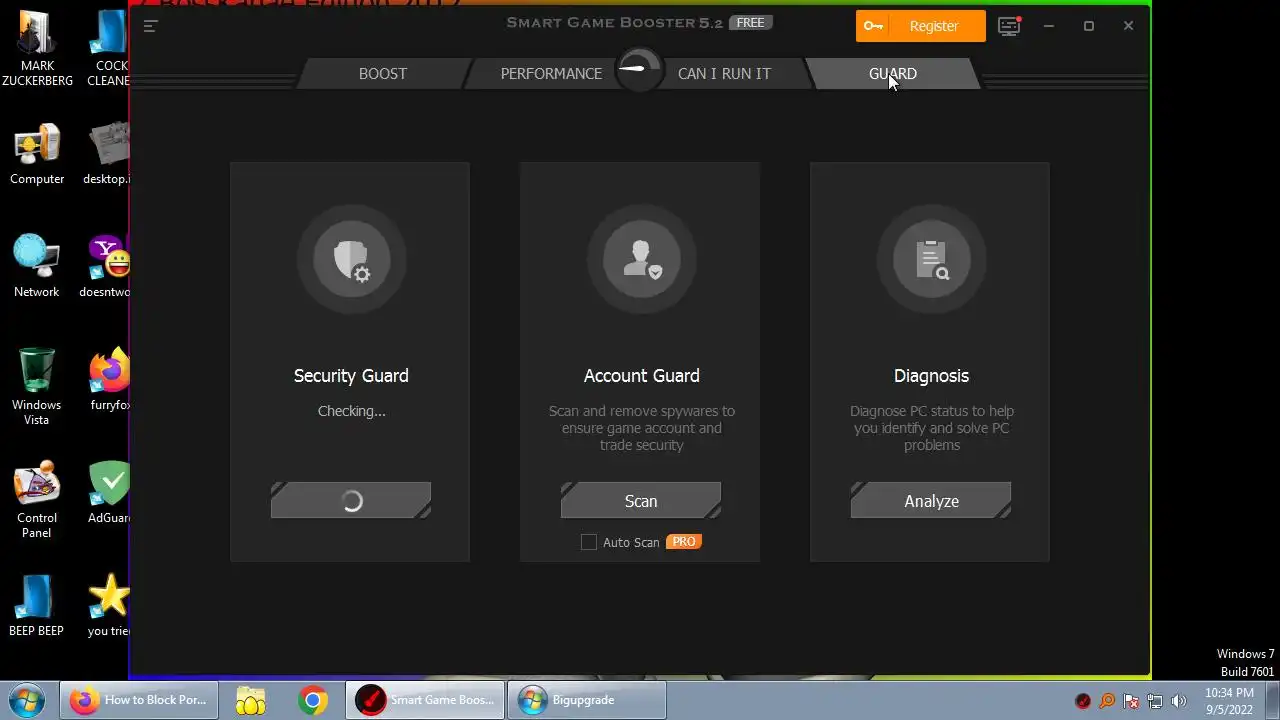Viewport: 1280px width, 720px height.
Task: Open the AdGuard desktop icon
Action: [x=108, y=492]
